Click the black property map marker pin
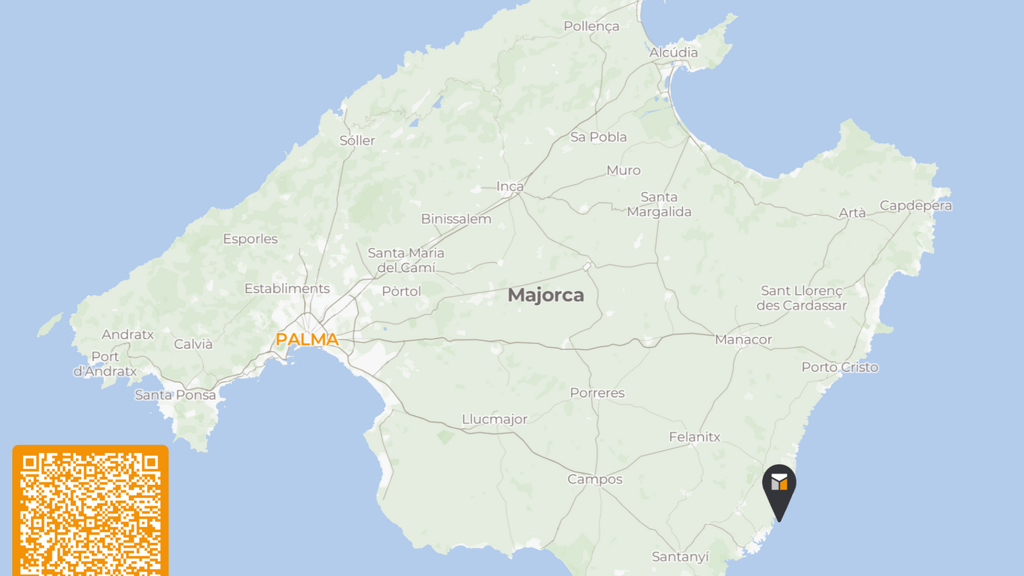The height and width of the screenshot is (576, 1024). 779,492
